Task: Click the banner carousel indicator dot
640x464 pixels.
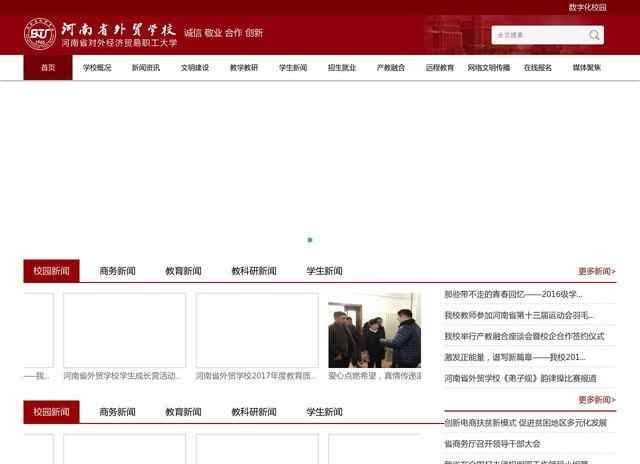Action: pos(310,240)
